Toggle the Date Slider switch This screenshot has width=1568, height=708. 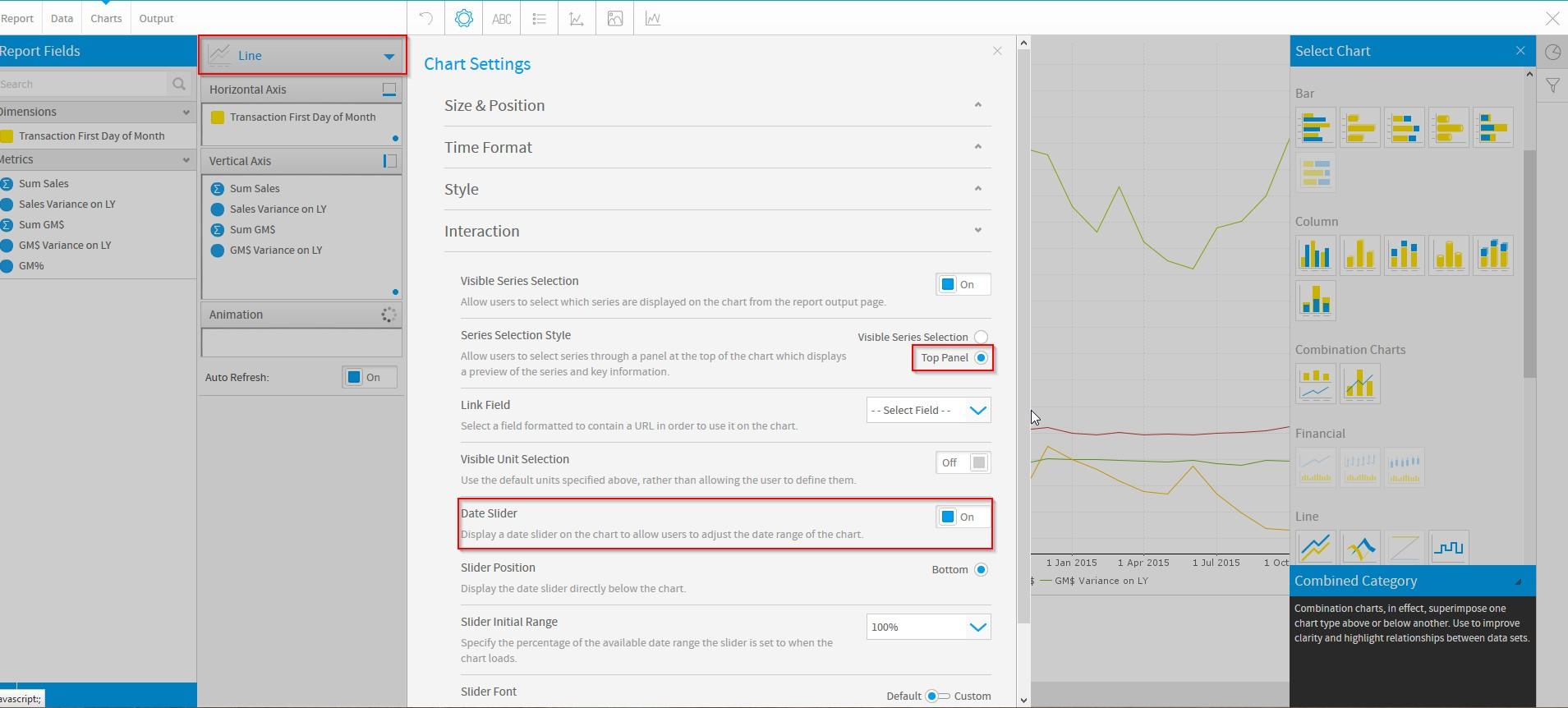[x=963, y=517]
